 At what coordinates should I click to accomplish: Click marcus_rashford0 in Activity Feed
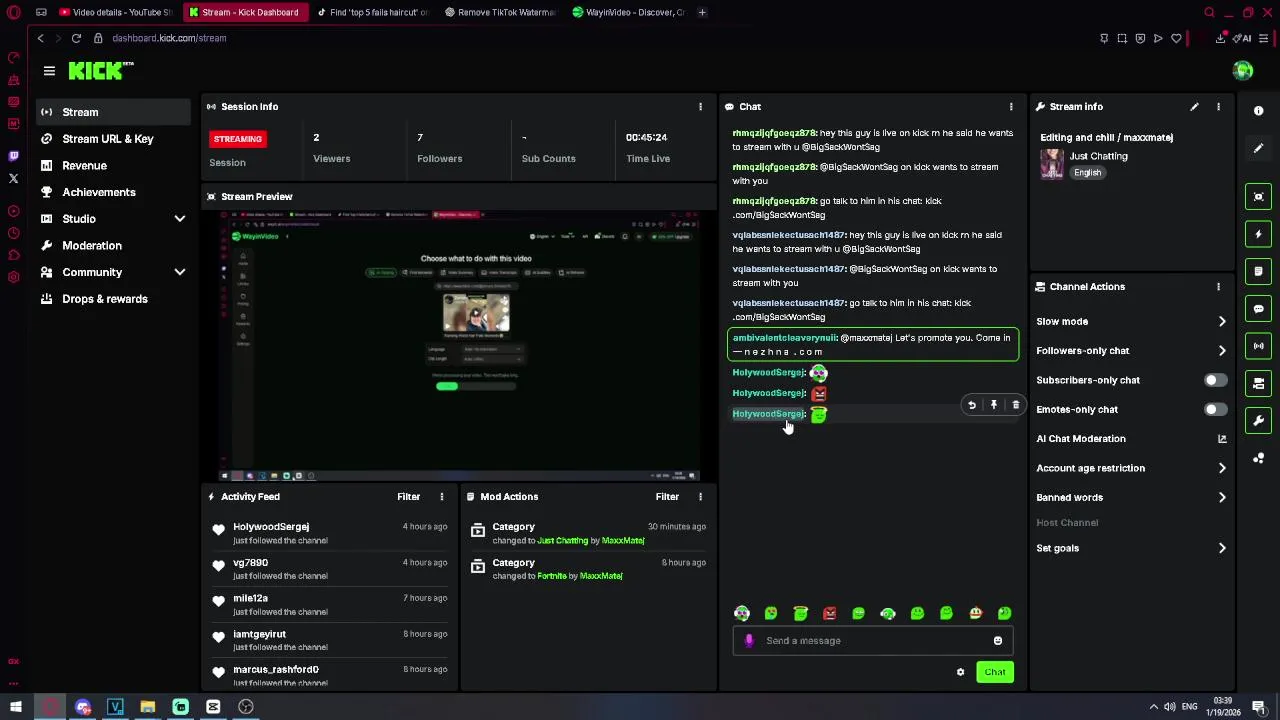[276, 670]
